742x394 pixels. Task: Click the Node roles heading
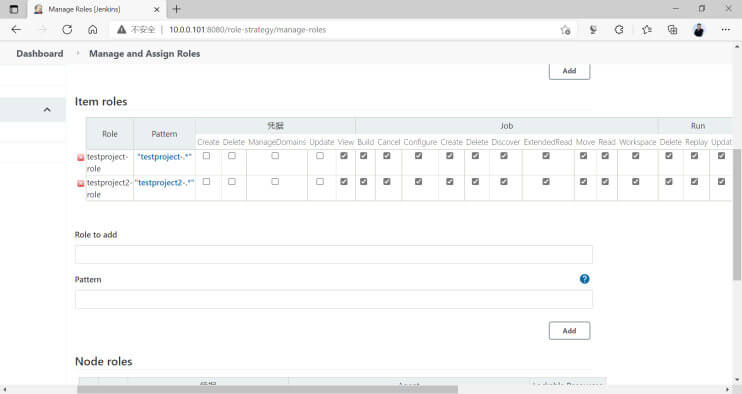coord(104,361)
